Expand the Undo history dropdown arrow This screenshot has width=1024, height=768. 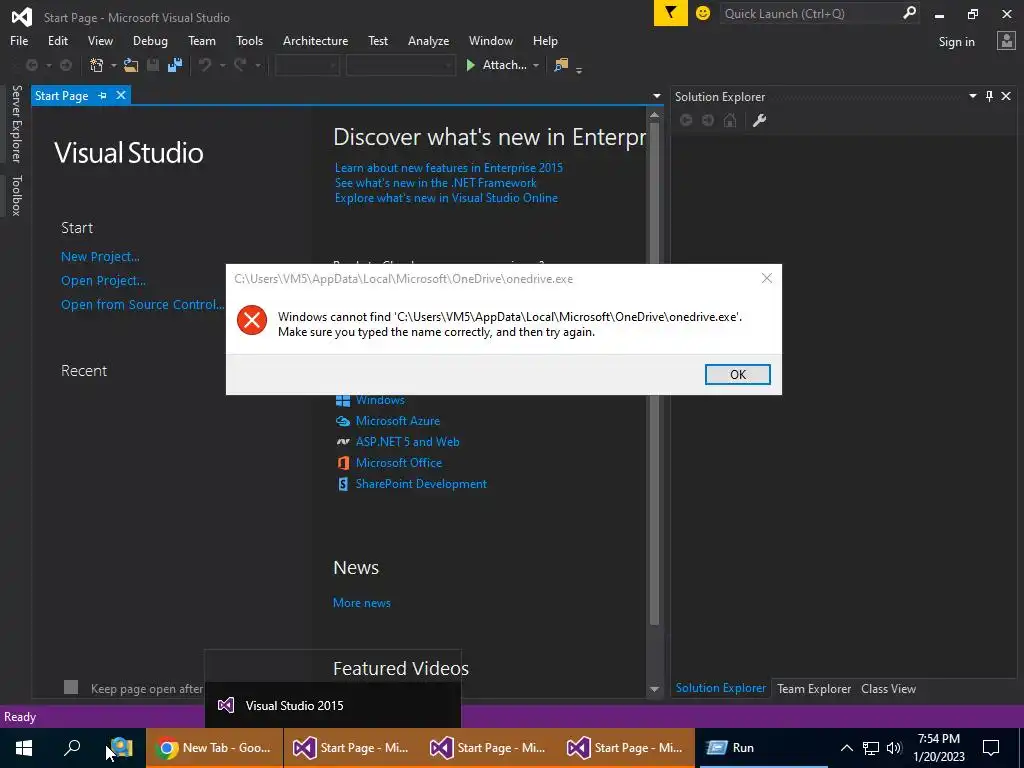coord(222,65)
